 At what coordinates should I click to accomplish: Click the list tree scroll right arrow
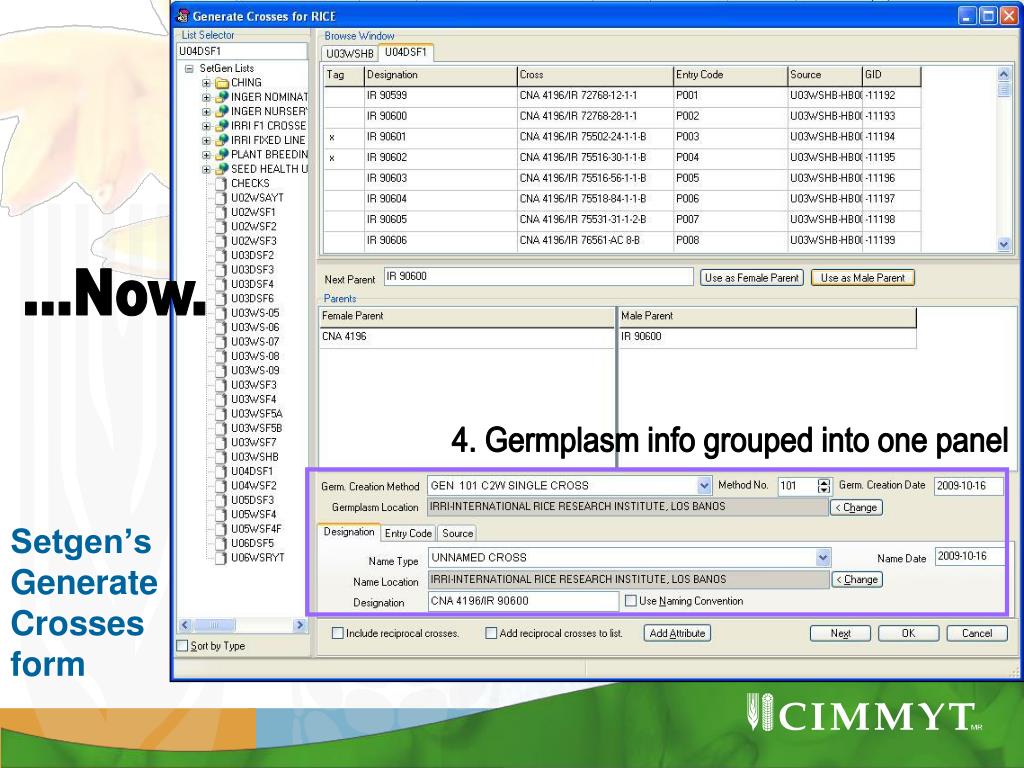pyautogui.click(x=300, y=625)
